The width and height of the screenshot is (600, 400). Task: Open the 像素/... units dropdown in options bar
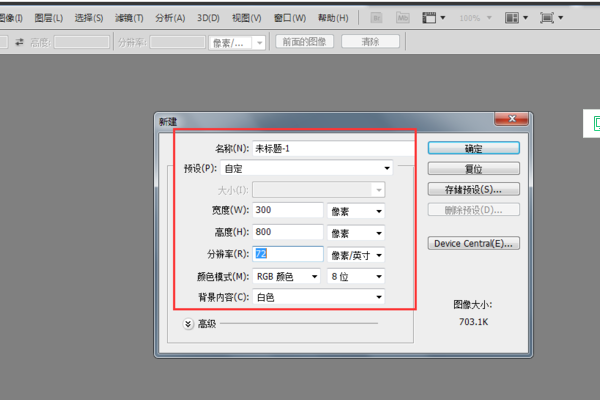coord(236,43)
